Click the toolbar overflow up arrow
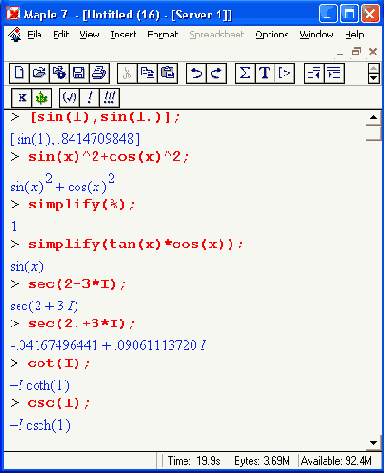384x473 pixels. click(374, 69)
